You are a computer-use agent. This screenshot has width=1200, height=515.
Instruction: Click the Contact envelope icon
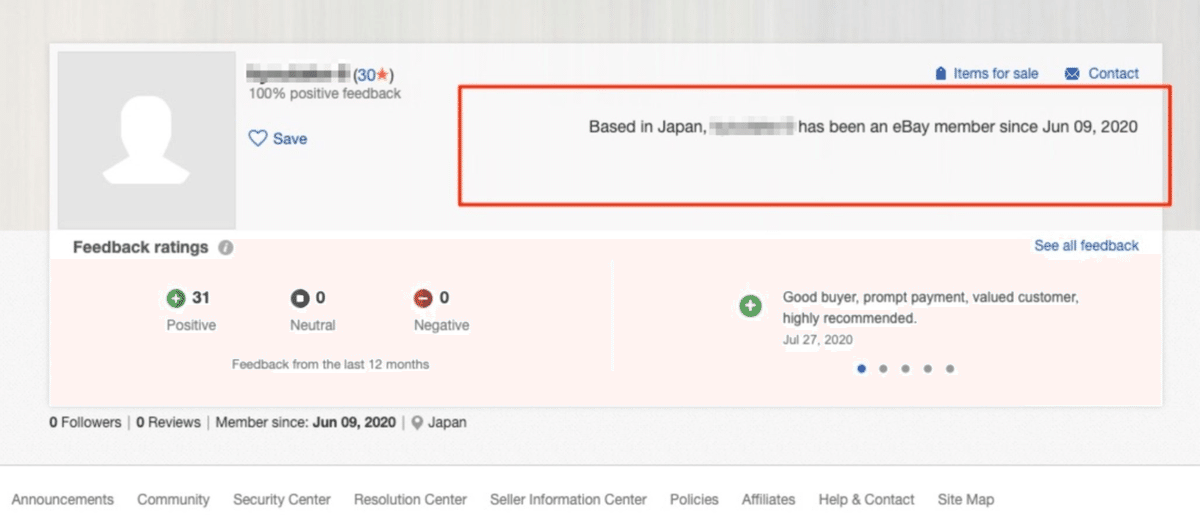pos(1072,74)
